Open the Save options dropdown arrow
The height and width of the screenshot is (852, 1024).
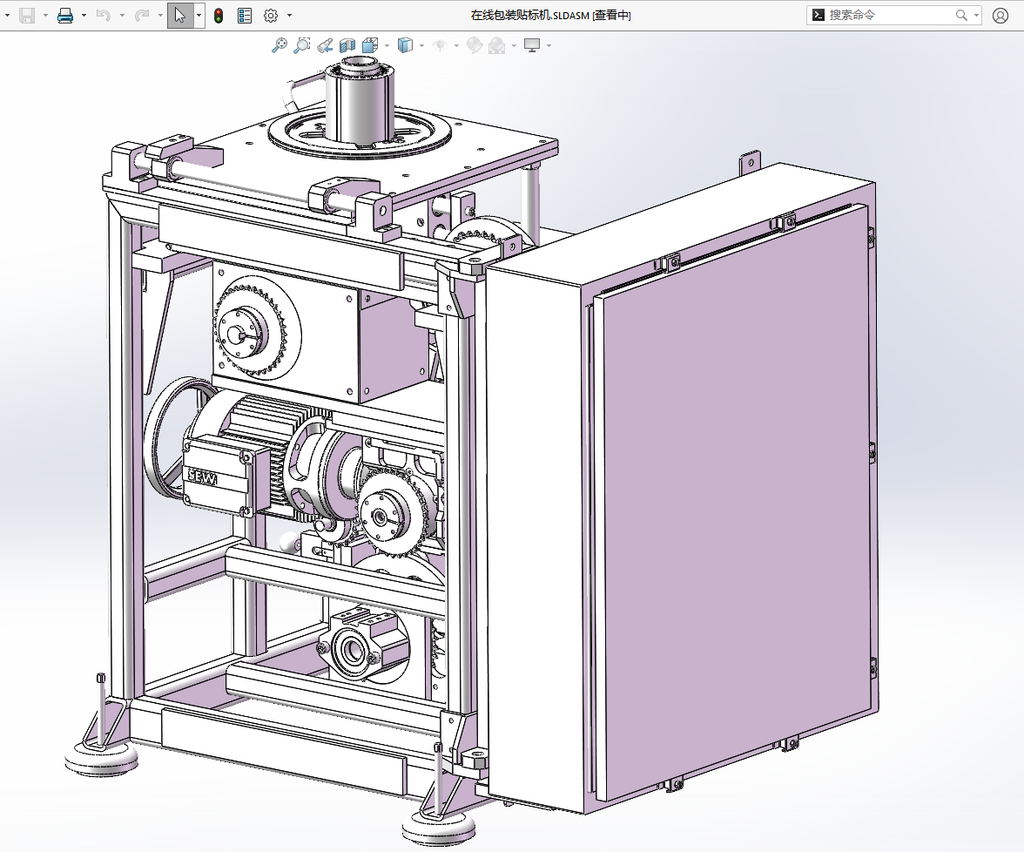click(x=45, y=15)
